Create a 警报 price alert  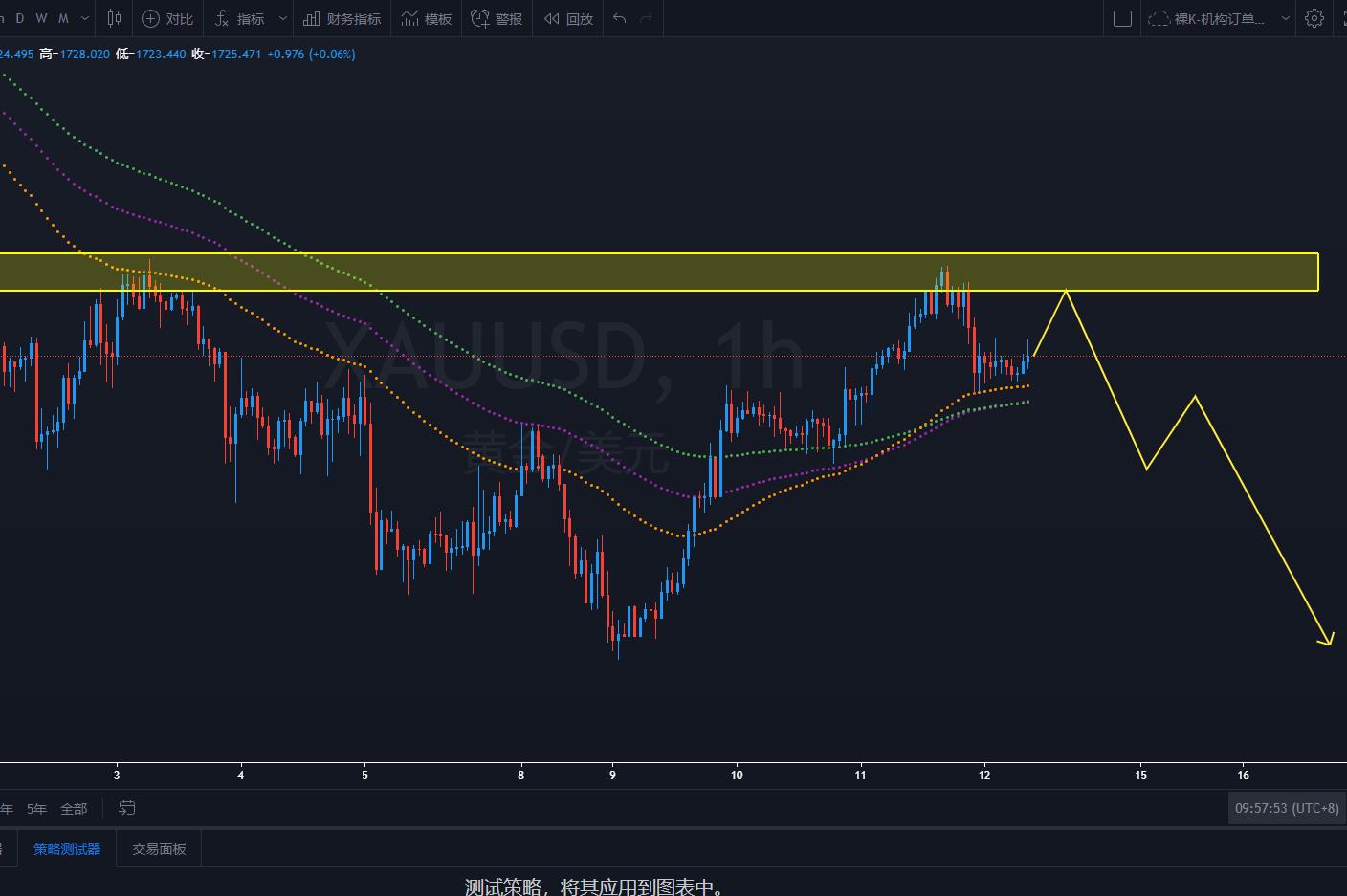coord(497,18)
